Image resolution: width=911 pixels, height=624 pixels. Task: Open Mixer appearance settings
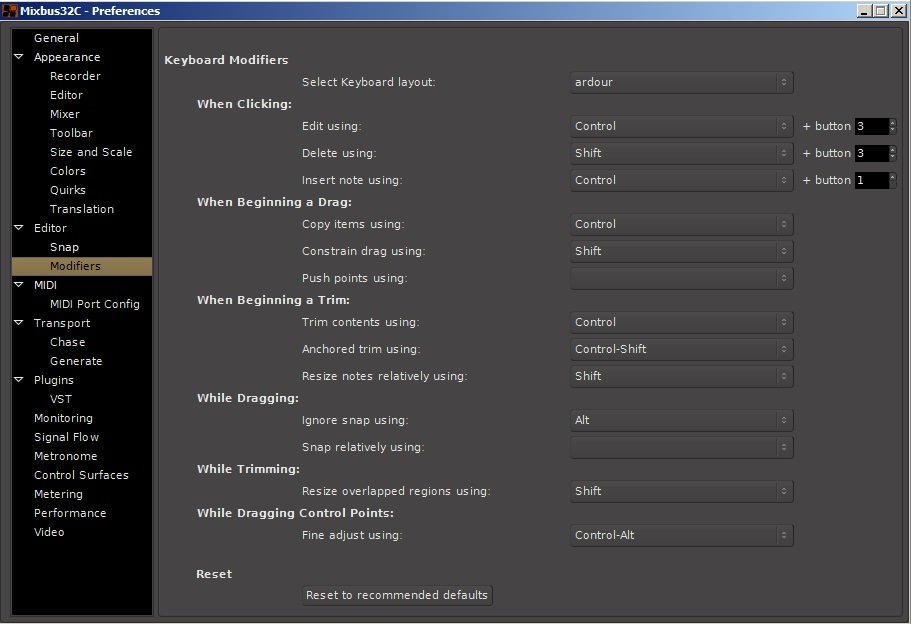click(x=64, y=114)
